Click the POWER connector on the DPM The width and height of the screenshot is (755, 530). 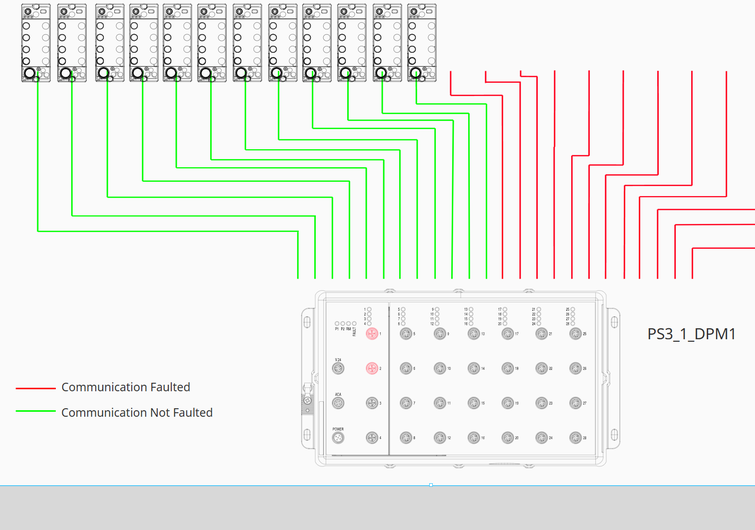click(338, 438)
